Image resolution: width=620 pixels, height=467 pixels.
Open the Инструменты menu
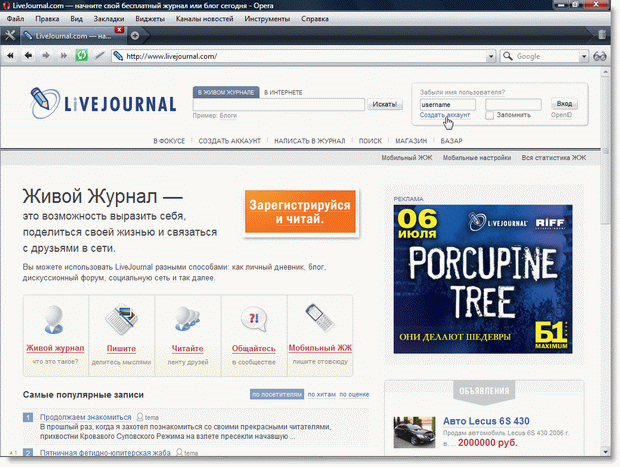[x=267, y=19]
